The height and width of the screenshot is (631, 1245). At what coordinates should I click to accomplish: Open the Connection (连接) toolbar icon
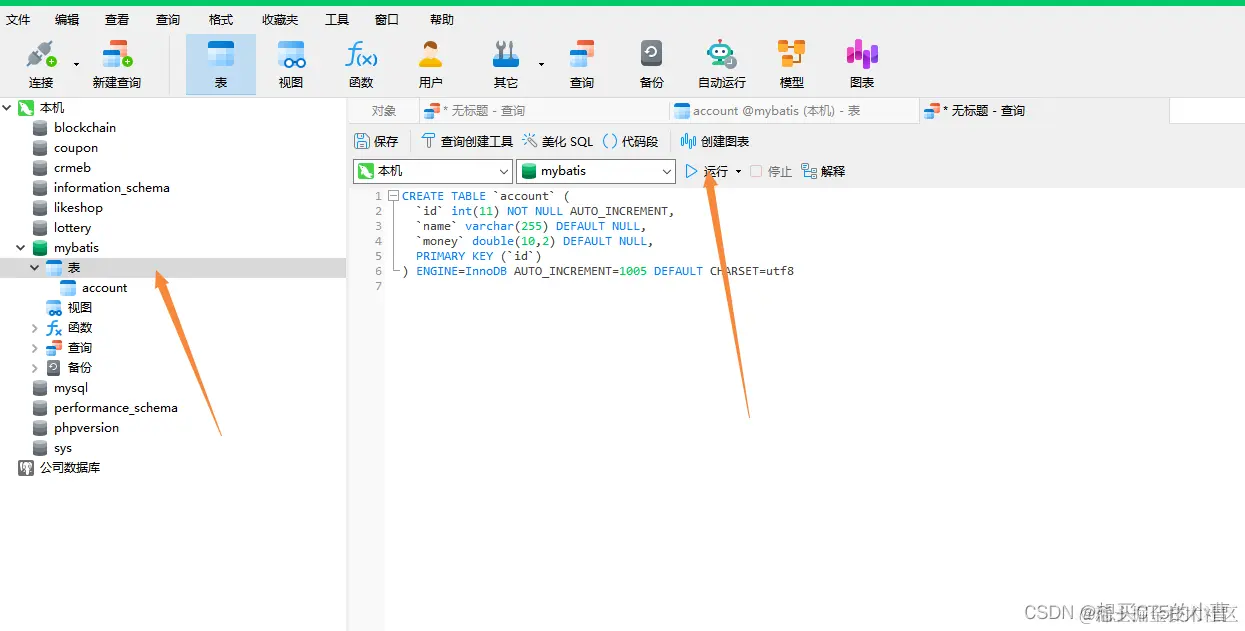coord(41,64)
